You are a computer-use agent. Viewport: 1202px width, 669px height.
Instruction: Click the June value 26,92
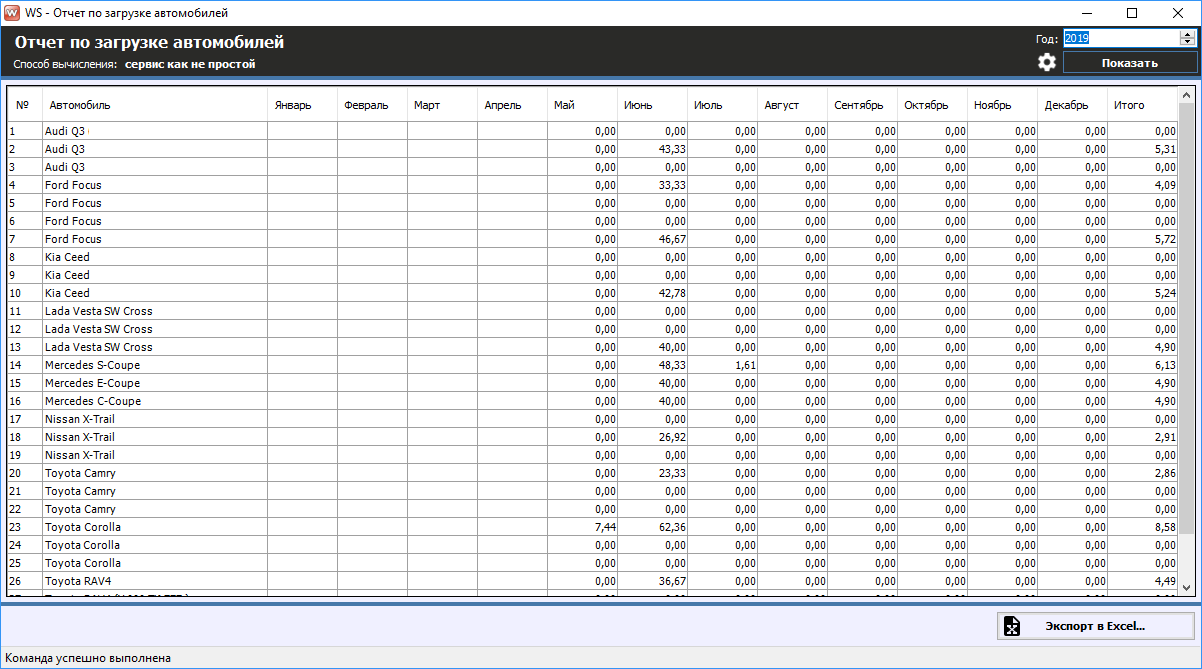click(672, 437)
